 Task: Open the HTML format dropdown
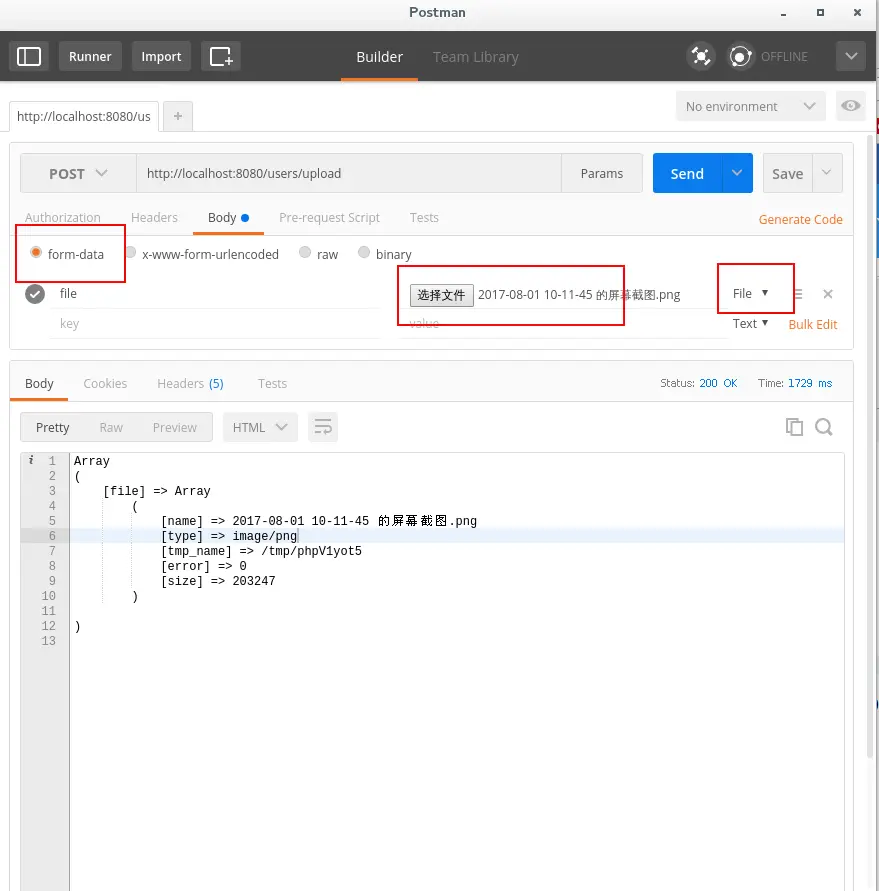click(260, 427)
